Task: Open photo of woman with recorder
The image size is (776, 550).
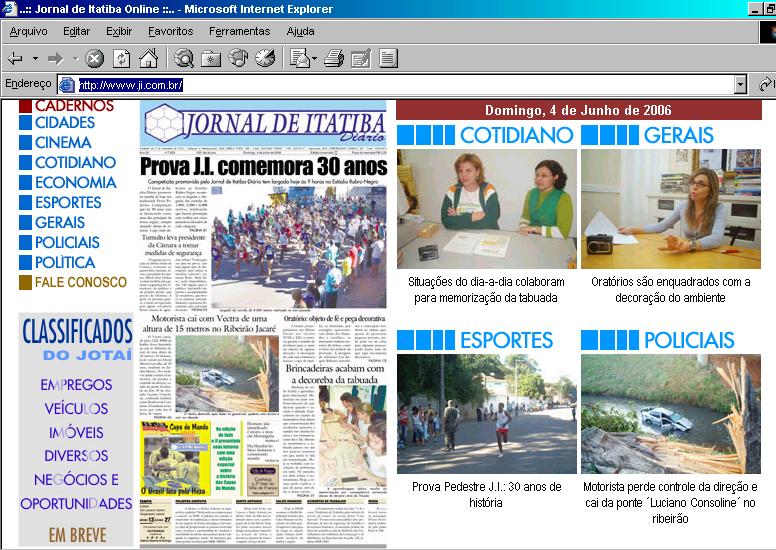Action: pos(671,209)
